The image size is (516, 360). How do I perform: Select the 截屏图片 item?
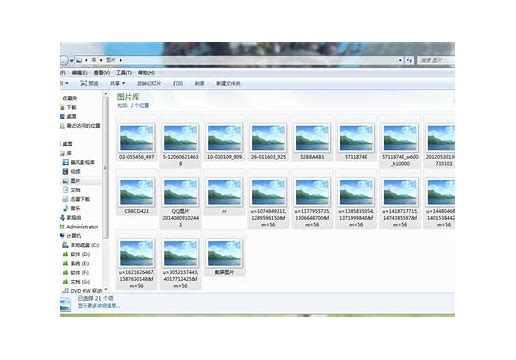coord(224,253)
